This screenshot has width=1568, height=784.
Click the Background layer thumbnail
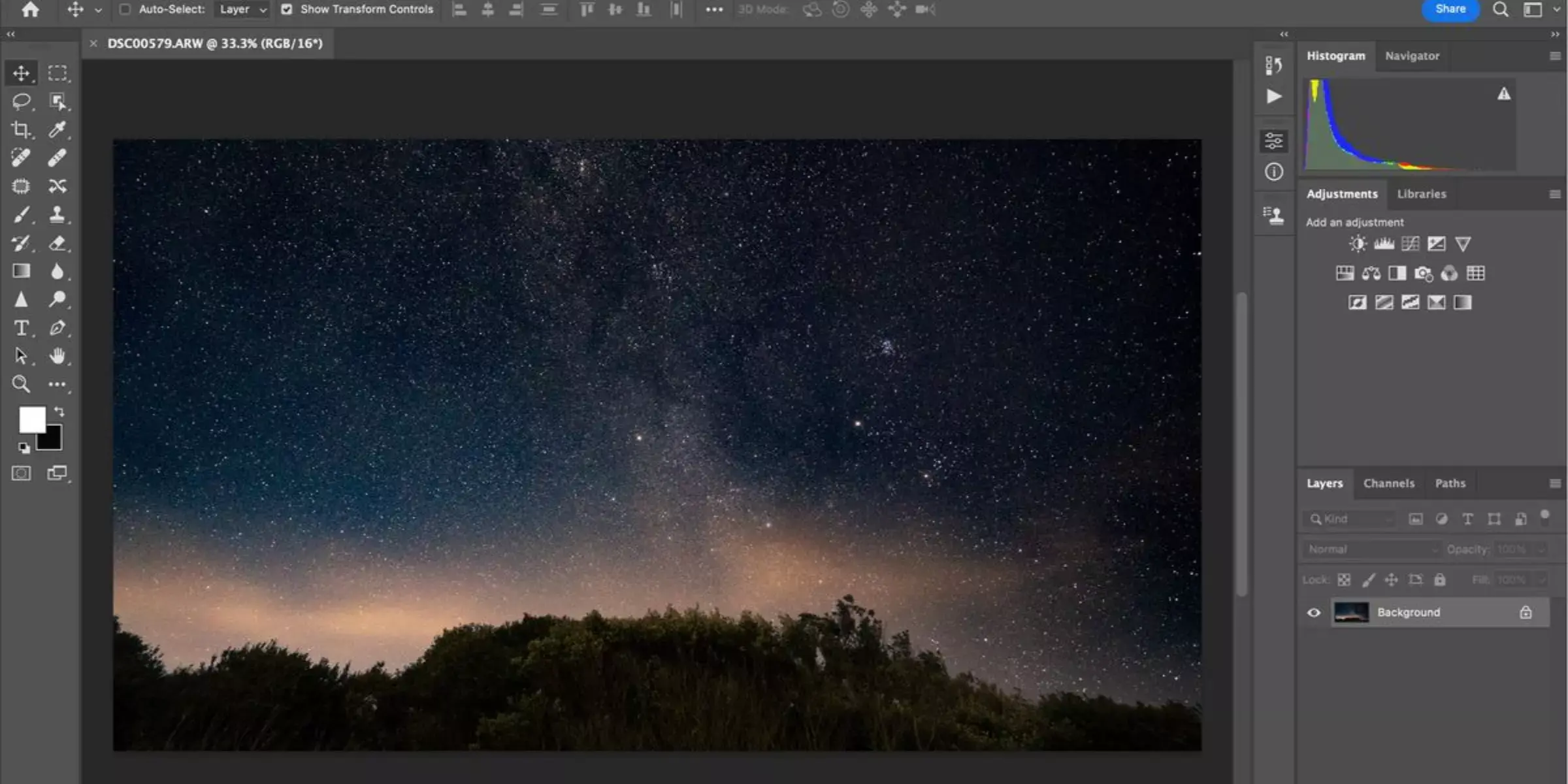[x=1351, y=611]
